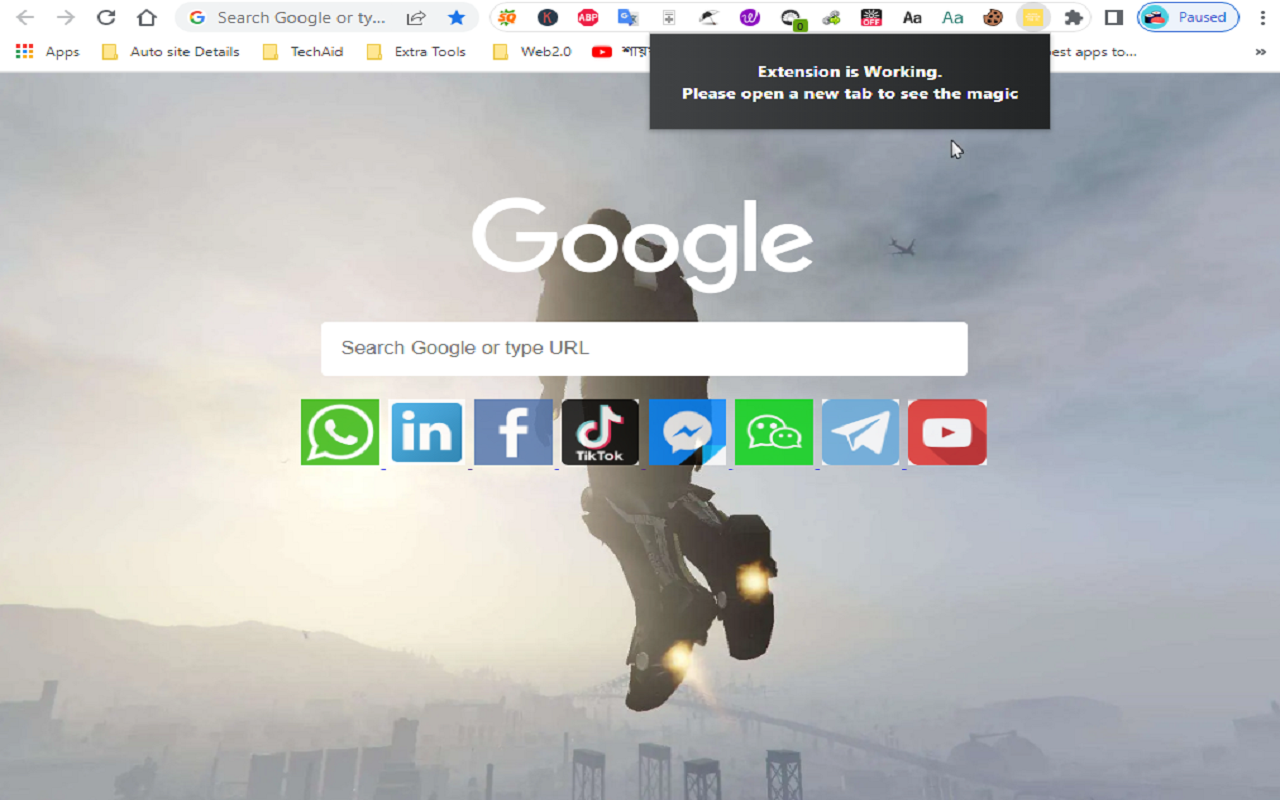Open the Messenger shortcut
Viewport: 1280px width, 800px height.
click(x=687, y=432)
